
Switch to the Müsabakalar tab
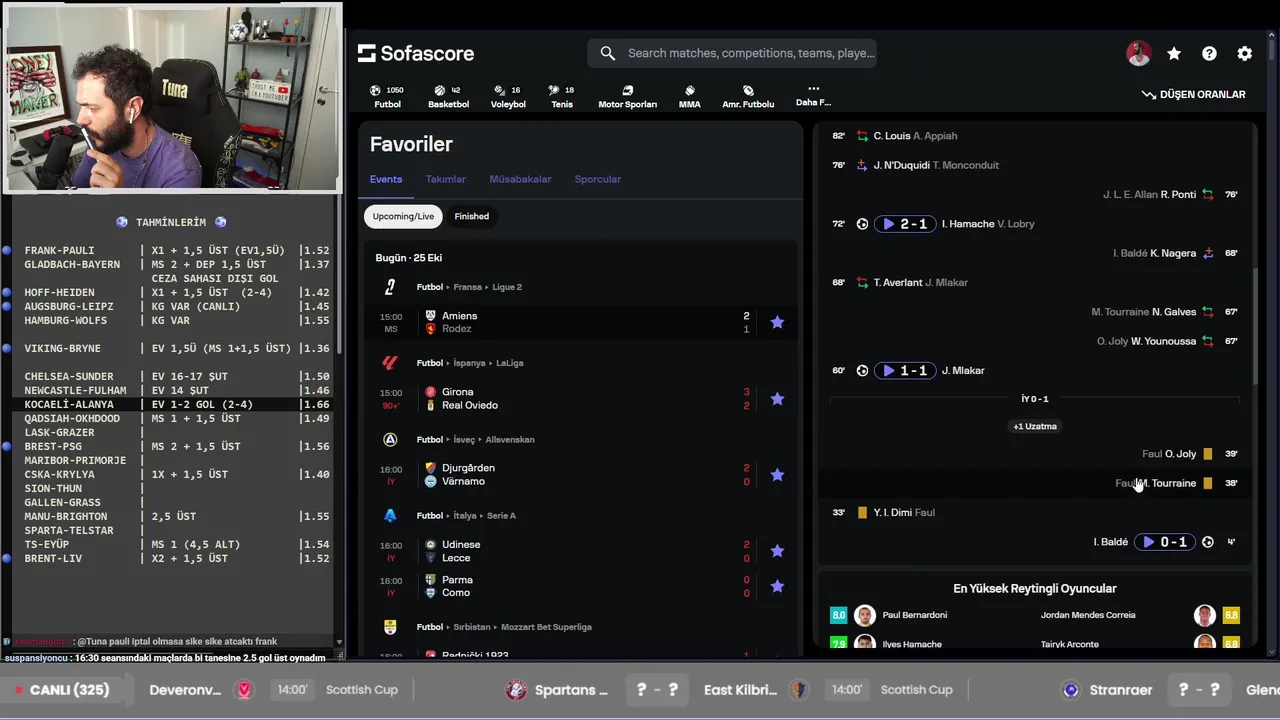point(520,179)
